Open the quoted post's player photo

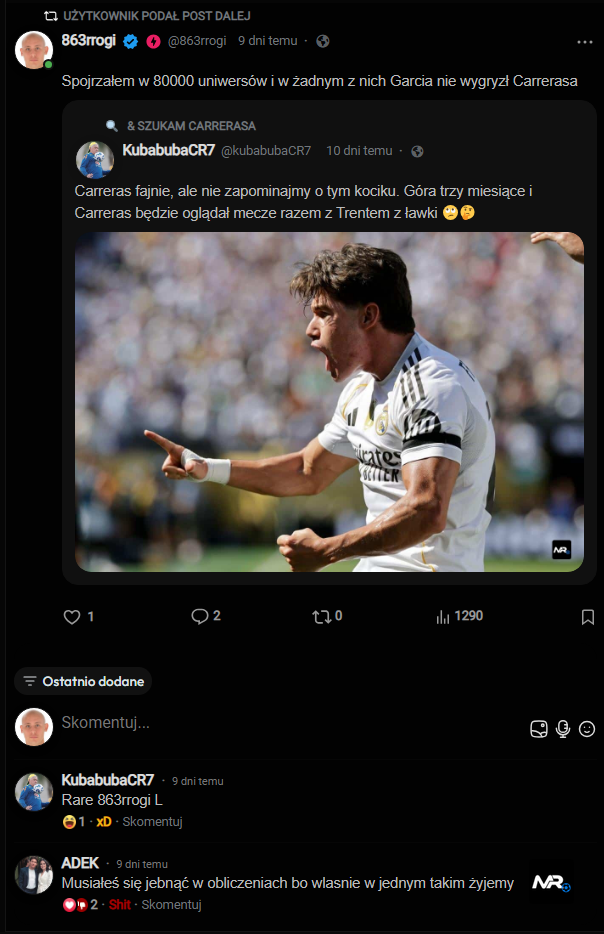coord(329,402)
